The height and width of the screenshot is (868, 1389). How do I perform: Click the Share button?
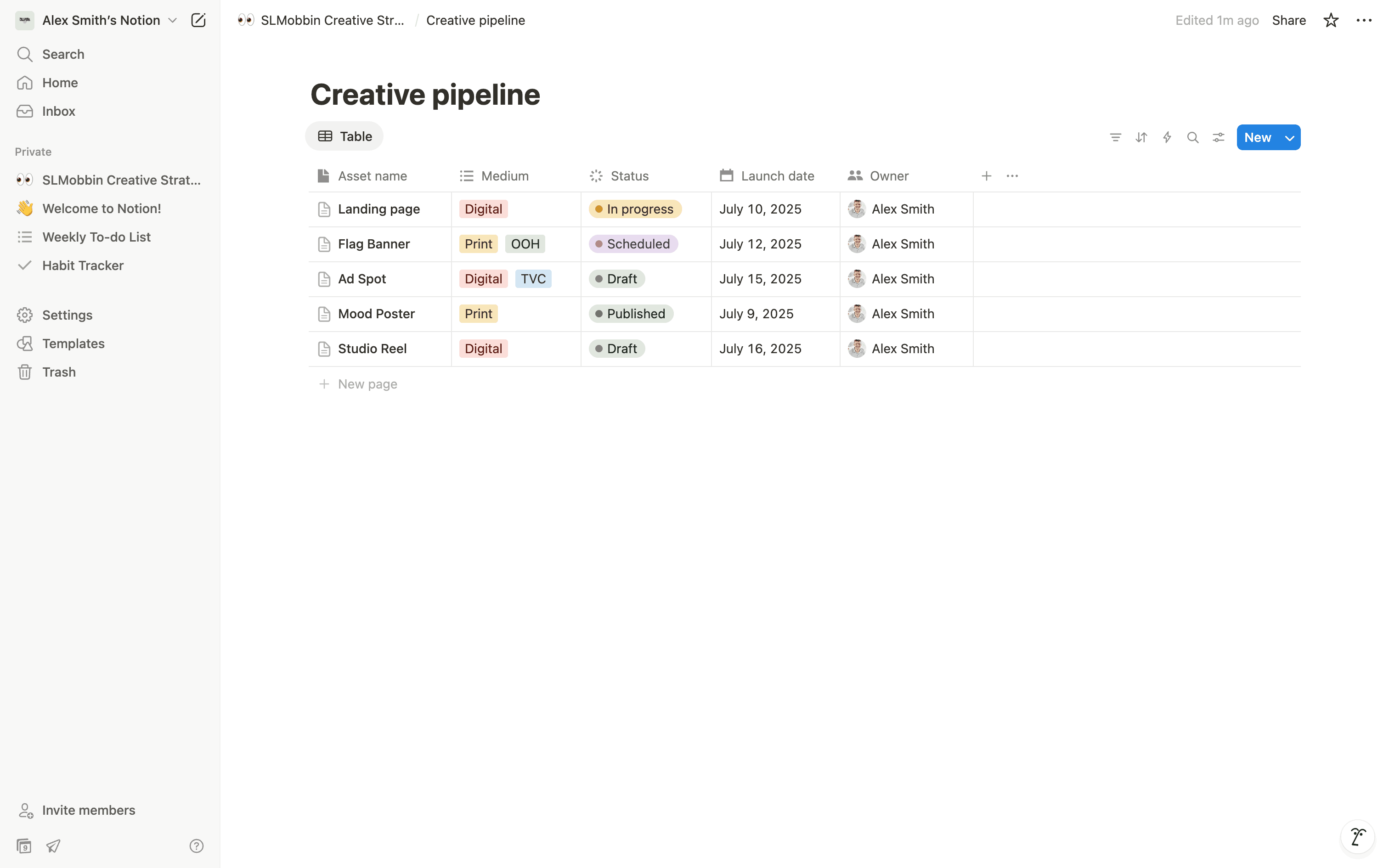pyautogui.click(x=1288, y=21)
